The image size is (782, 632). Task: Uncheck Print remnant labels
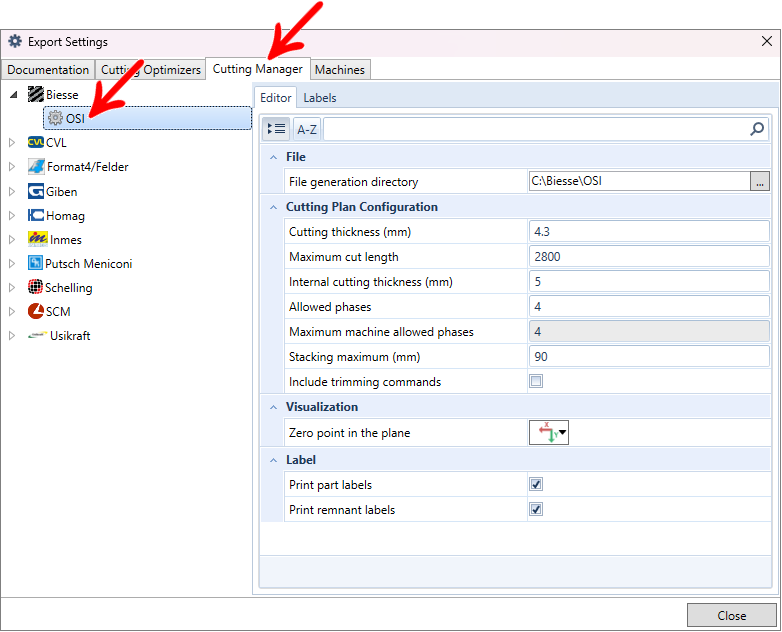click(x=536, y=509)
